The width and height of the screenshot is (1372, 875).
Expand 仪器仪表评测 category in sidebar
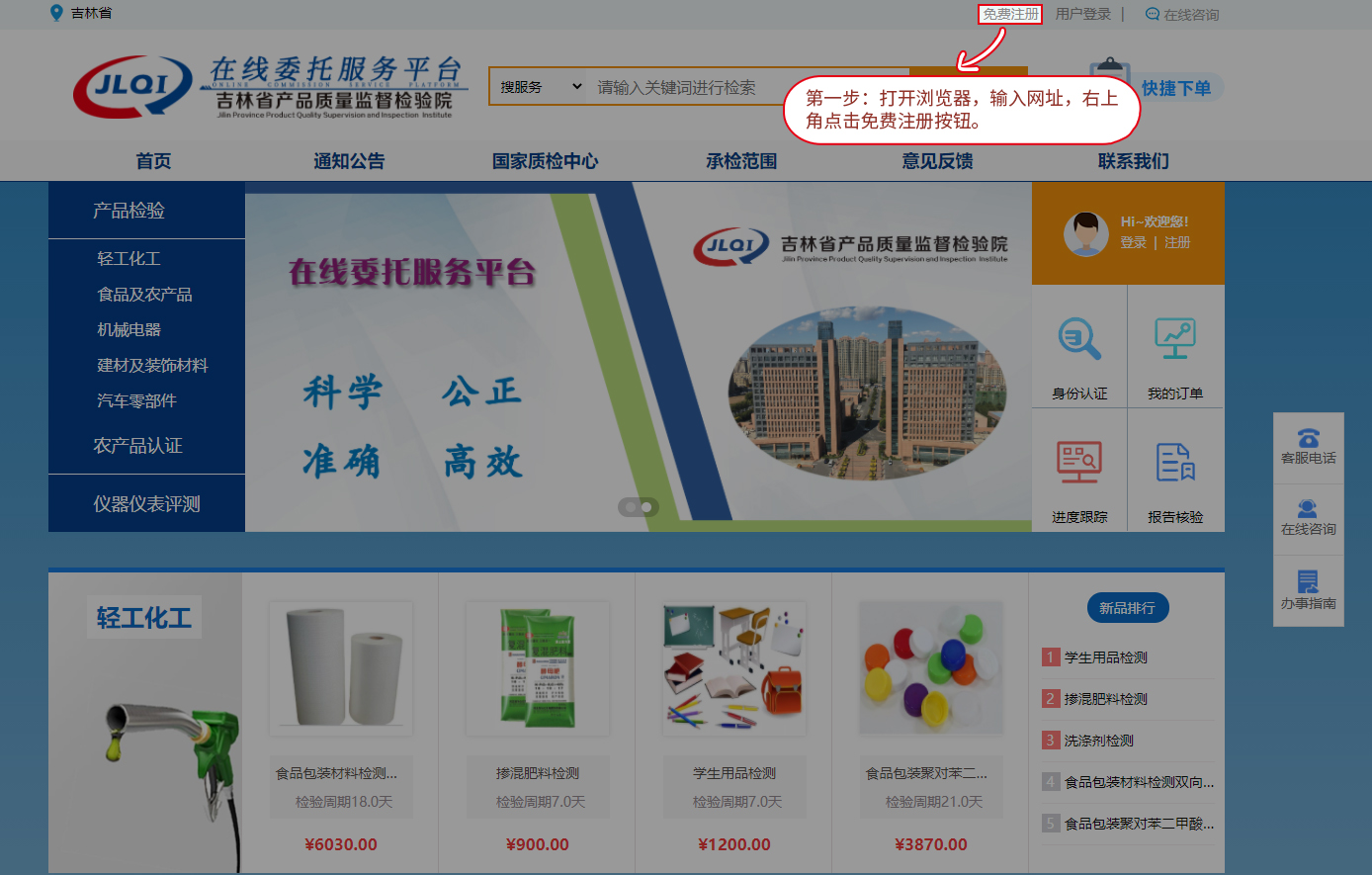[146, 504]
